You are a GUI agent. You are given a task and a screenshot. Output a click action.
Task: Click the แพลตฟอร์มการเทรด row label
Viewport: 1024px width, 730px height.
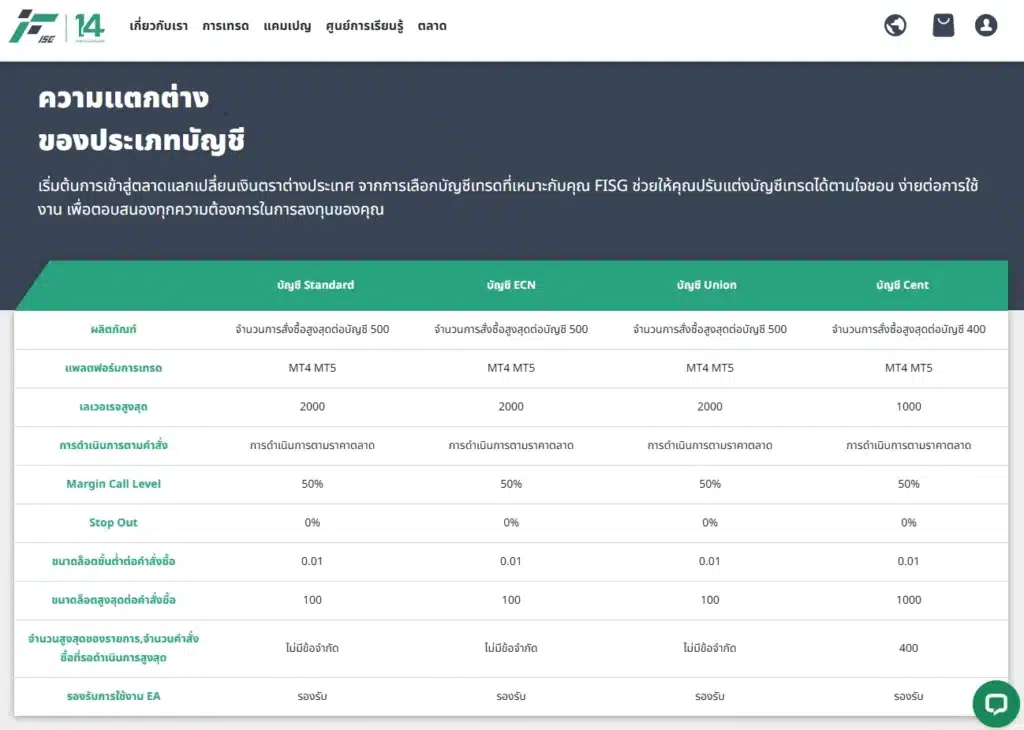pos(113,368)
